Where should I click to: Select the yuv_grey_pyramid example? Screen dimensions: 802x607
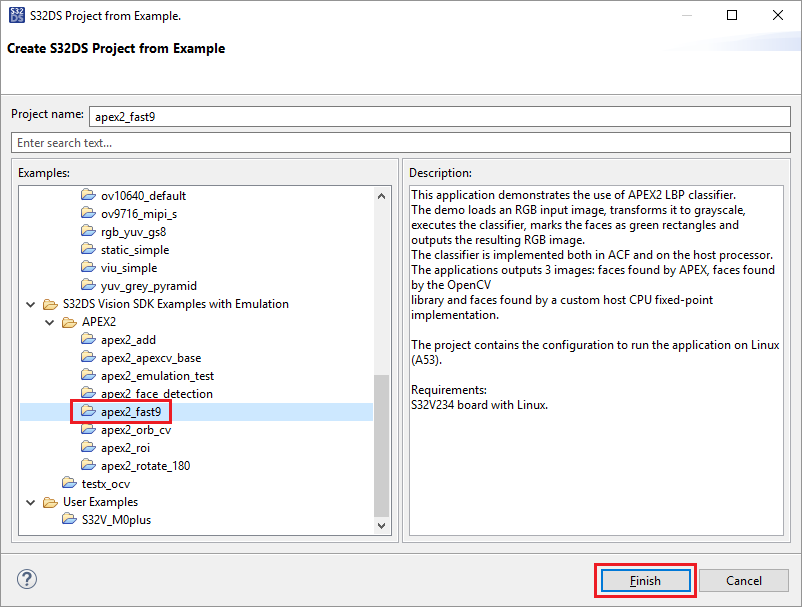pyautogui.click(x=148, y=286)
